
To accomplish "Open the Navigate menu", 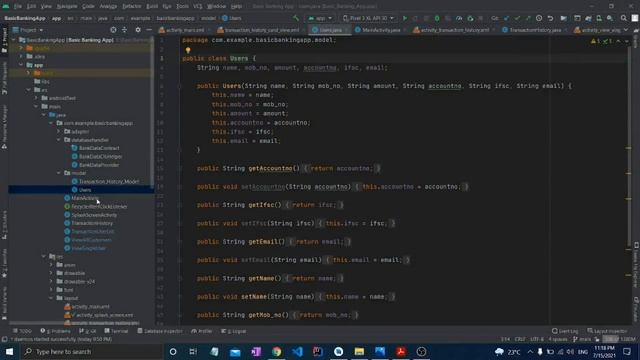I will click(x=67, y=6).
